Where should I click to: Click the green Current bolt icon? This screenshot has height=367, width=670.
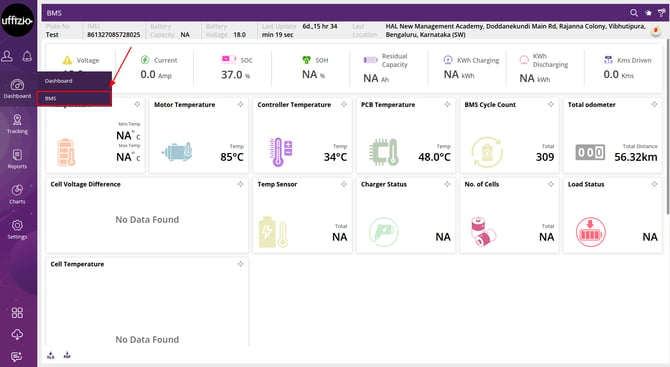click(x=145, y=60)
